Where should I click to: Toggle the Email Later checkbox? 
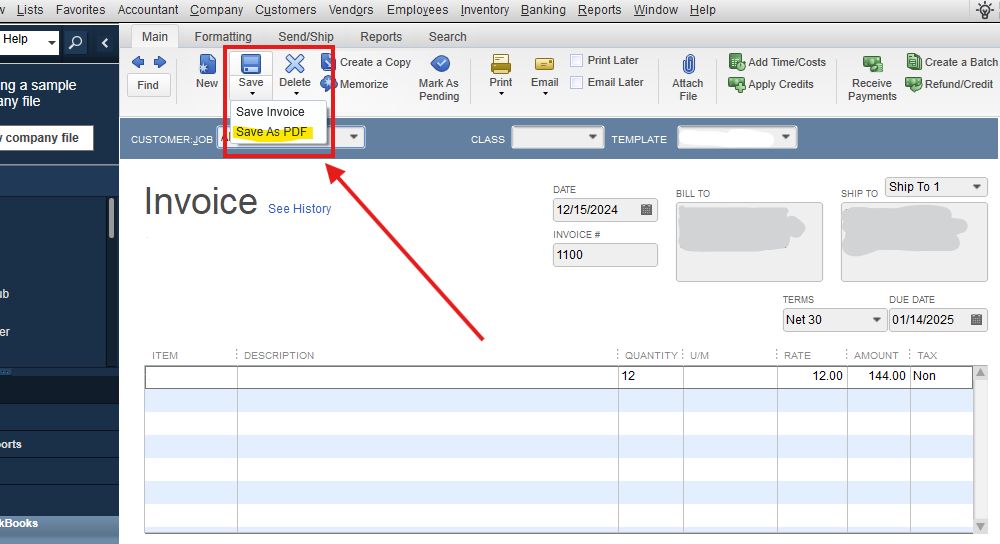coord(577,82)
